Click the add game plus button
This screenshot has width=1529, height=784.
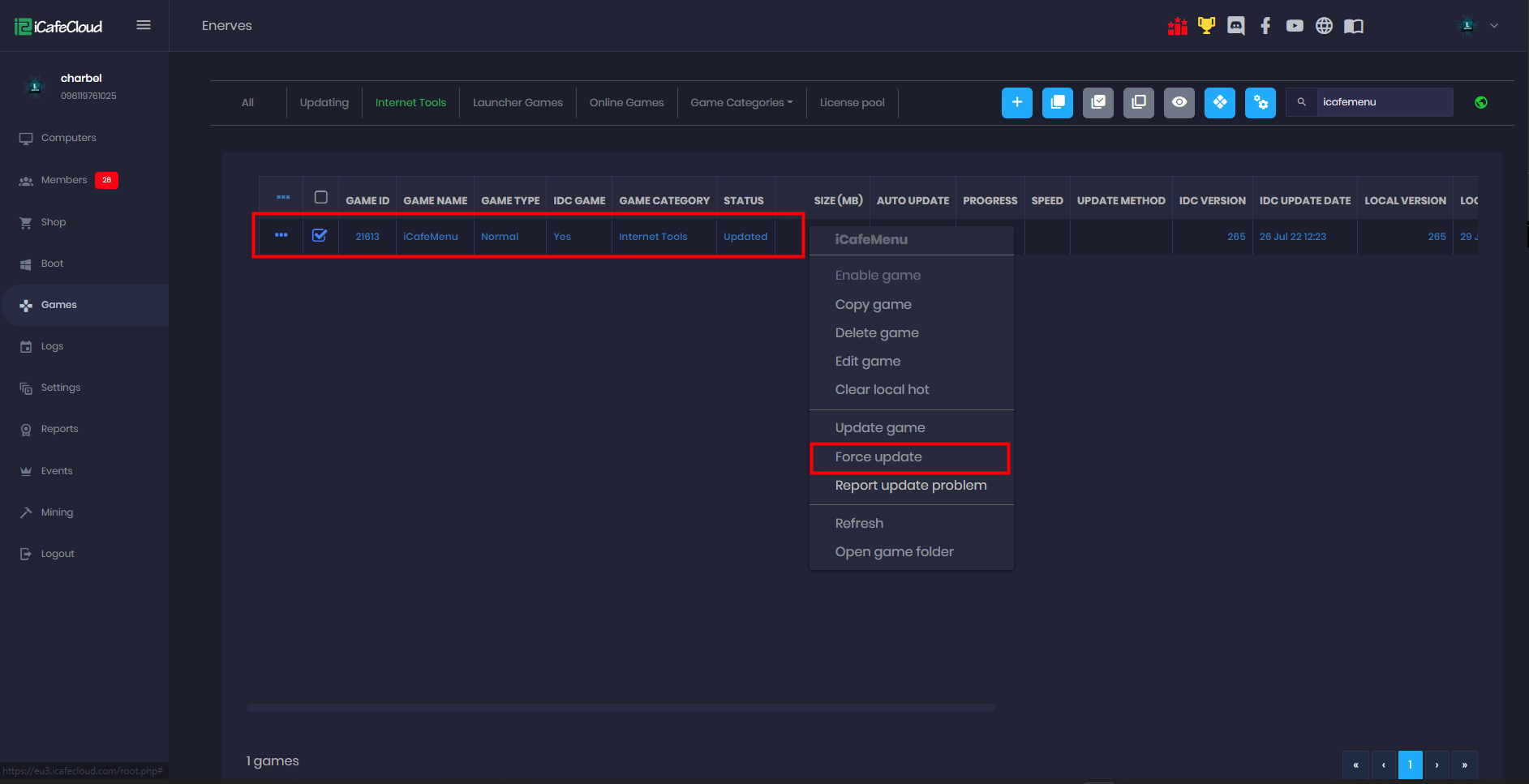[1017, 102]
